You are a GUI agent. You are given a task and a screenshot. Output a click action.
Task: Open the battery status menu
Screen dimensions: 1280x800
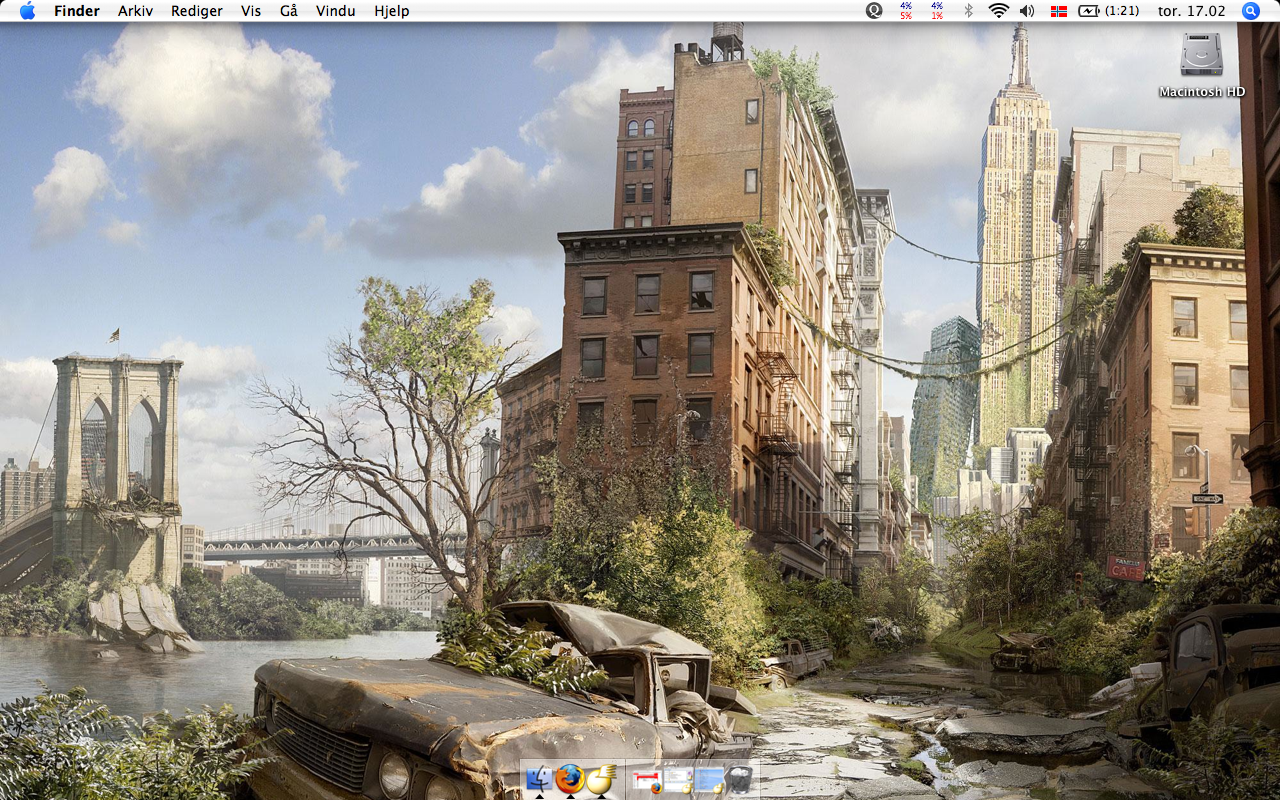click(x=1089, y=11)
